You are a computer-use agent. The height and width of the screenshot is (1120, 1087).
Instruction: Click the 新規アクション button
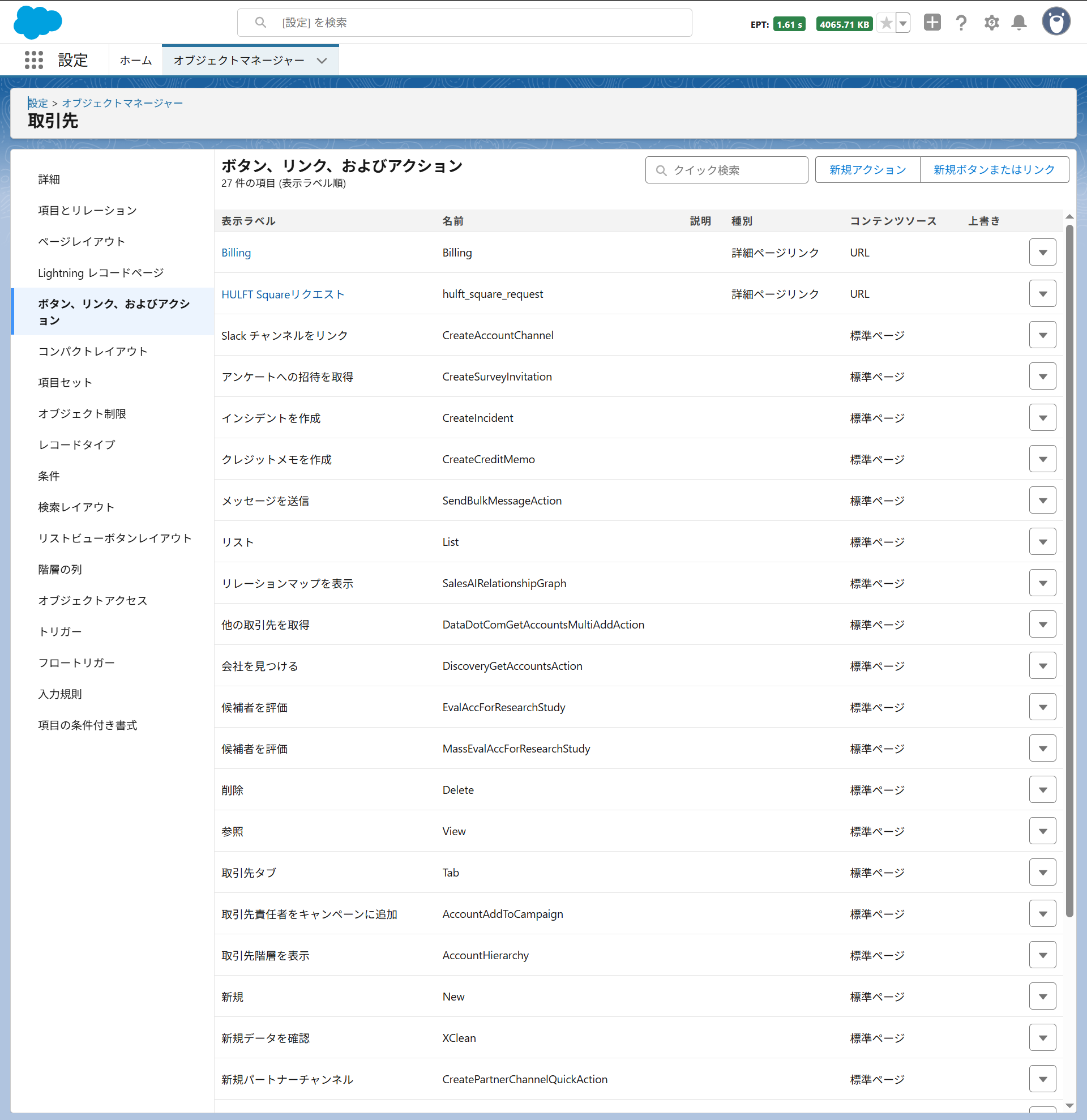(867, 170)
